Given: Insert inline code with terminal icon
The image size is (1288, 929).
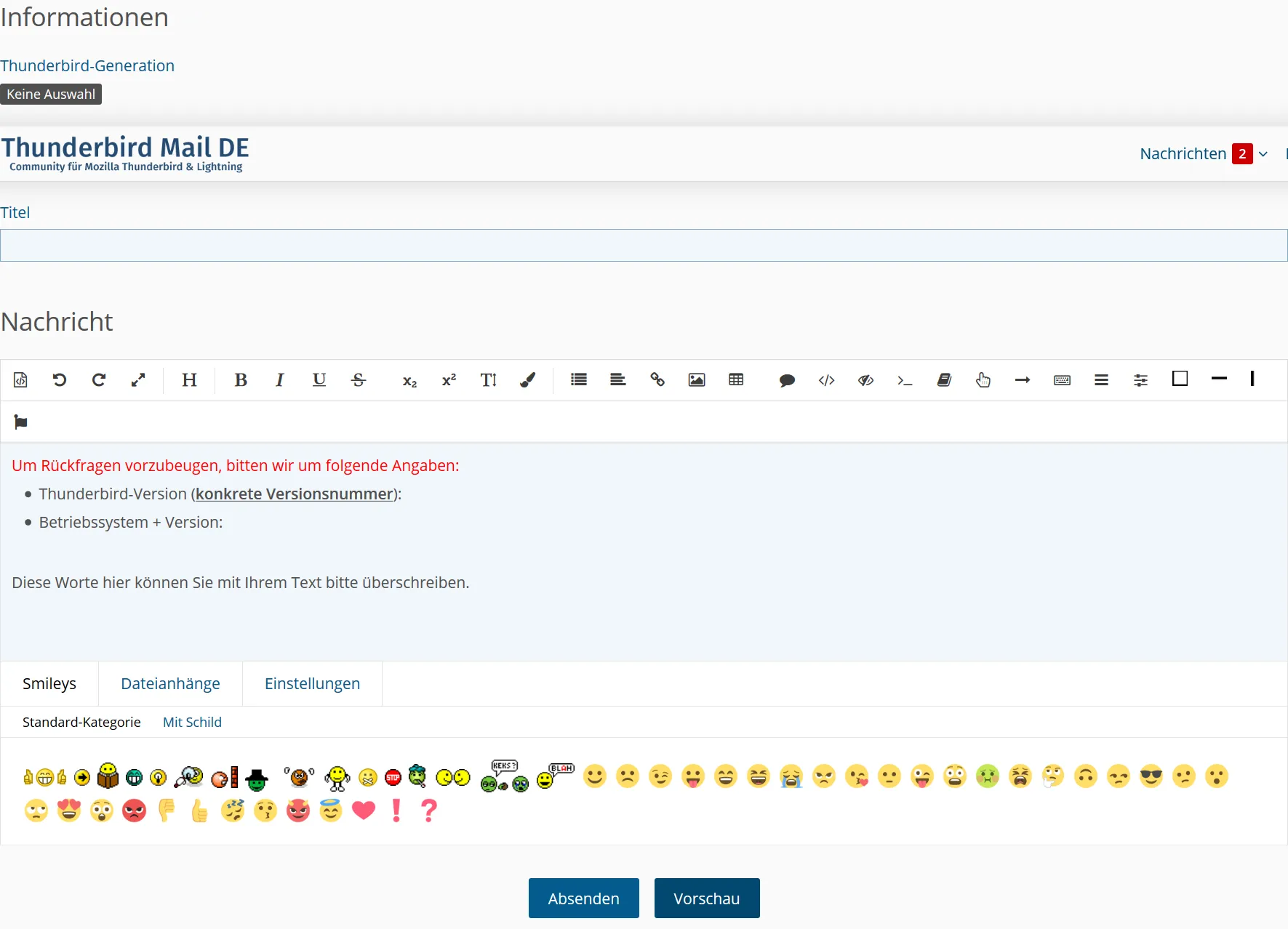Looking at the screenshot, I should pyautogui.click(x=905, y=380).
